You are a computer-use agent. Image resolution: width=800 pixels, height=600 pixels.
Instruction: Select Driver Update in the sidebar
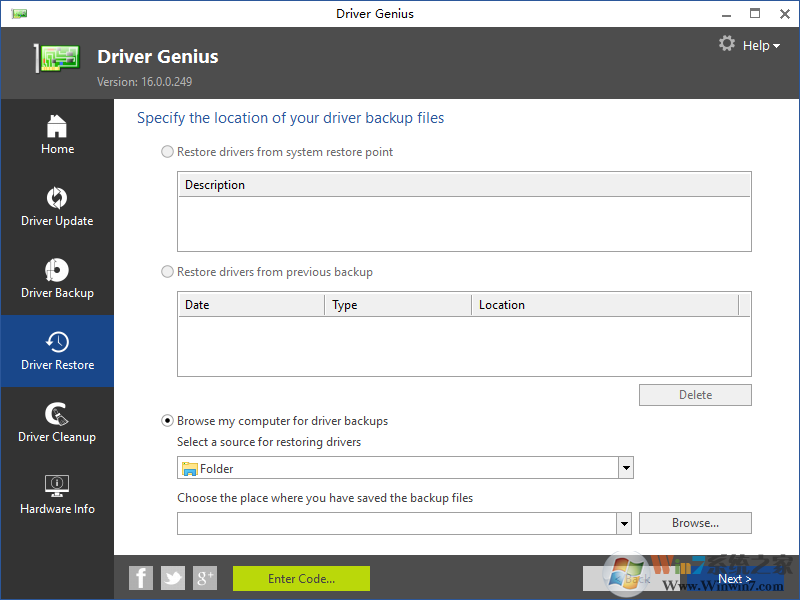[57, 207]
